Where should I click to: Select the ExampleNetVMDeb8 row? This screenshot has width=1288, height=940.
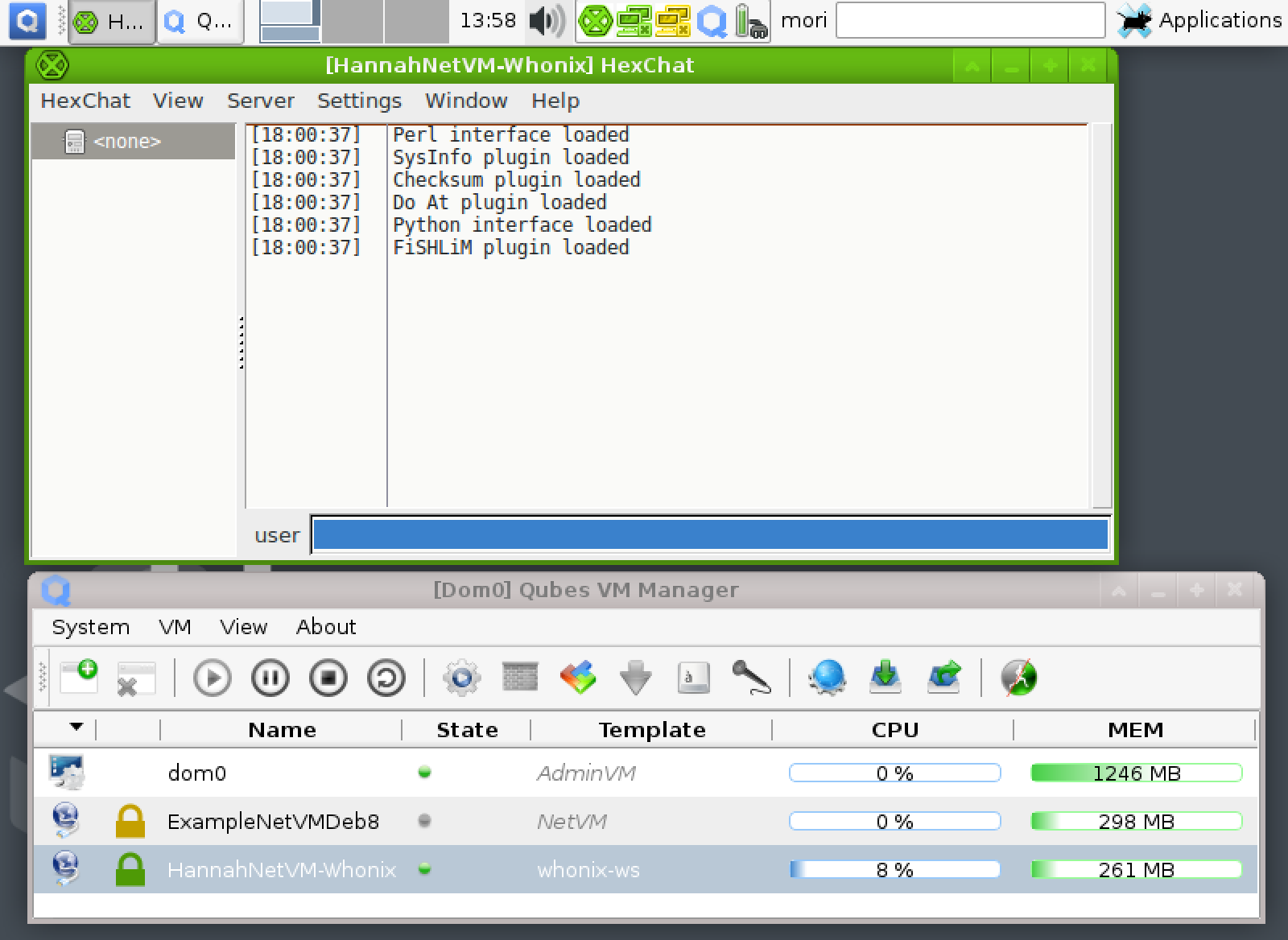pyautogui.click(x=645, y=821)
